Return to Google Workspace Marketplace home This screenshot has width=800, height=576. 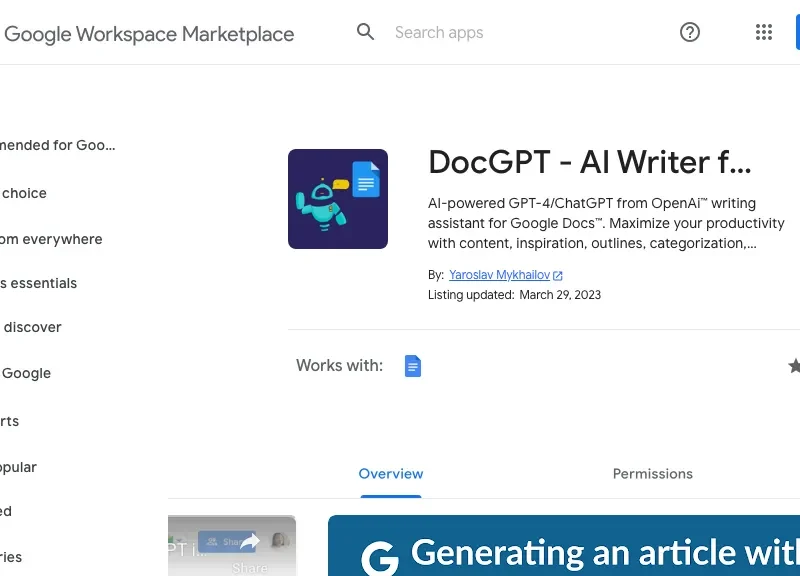(x=150, y=33)
